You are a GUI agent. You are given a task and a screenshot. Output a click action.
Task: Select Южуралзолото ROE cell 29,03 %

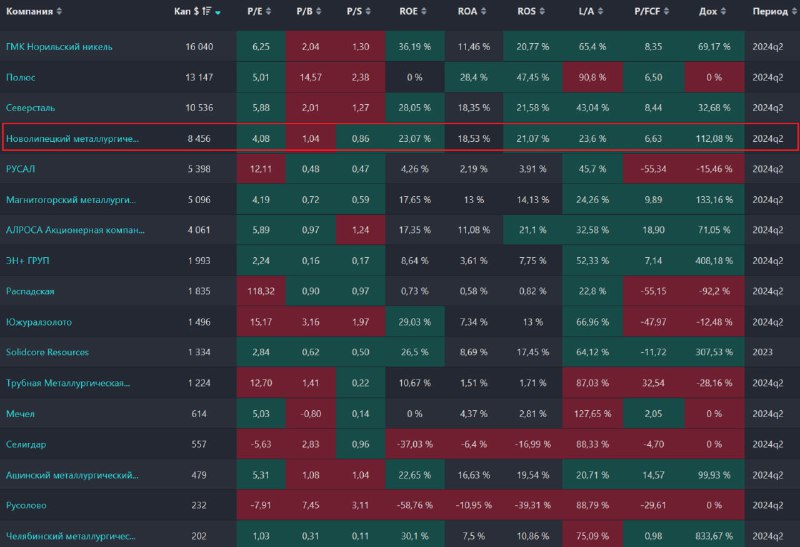(415, 322)
